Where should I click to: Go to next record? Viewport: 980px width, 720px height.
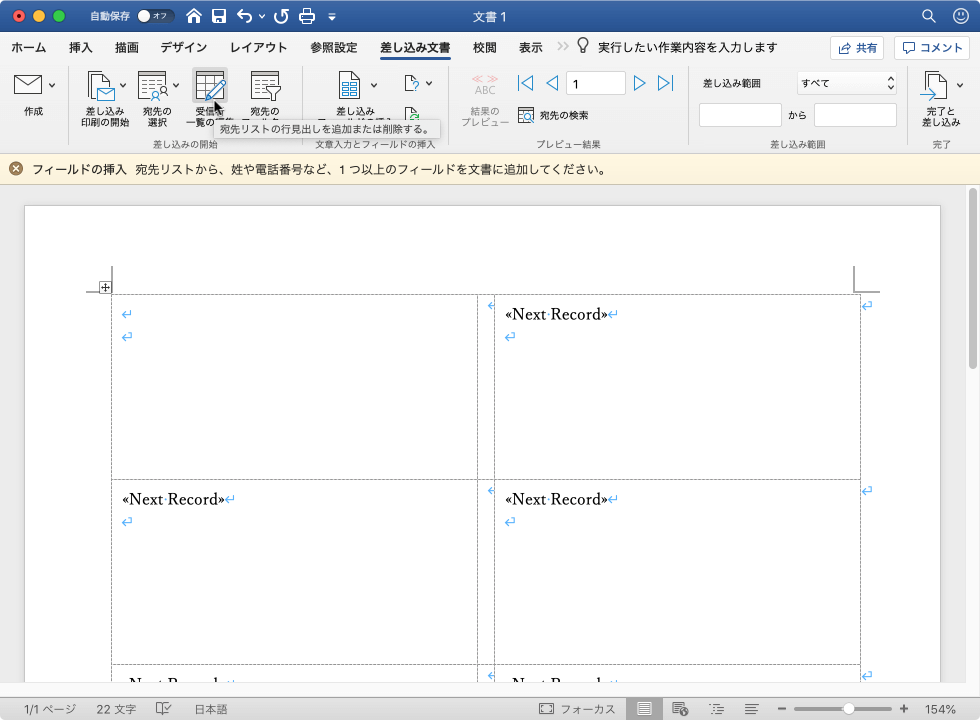[x=639, y=83]
